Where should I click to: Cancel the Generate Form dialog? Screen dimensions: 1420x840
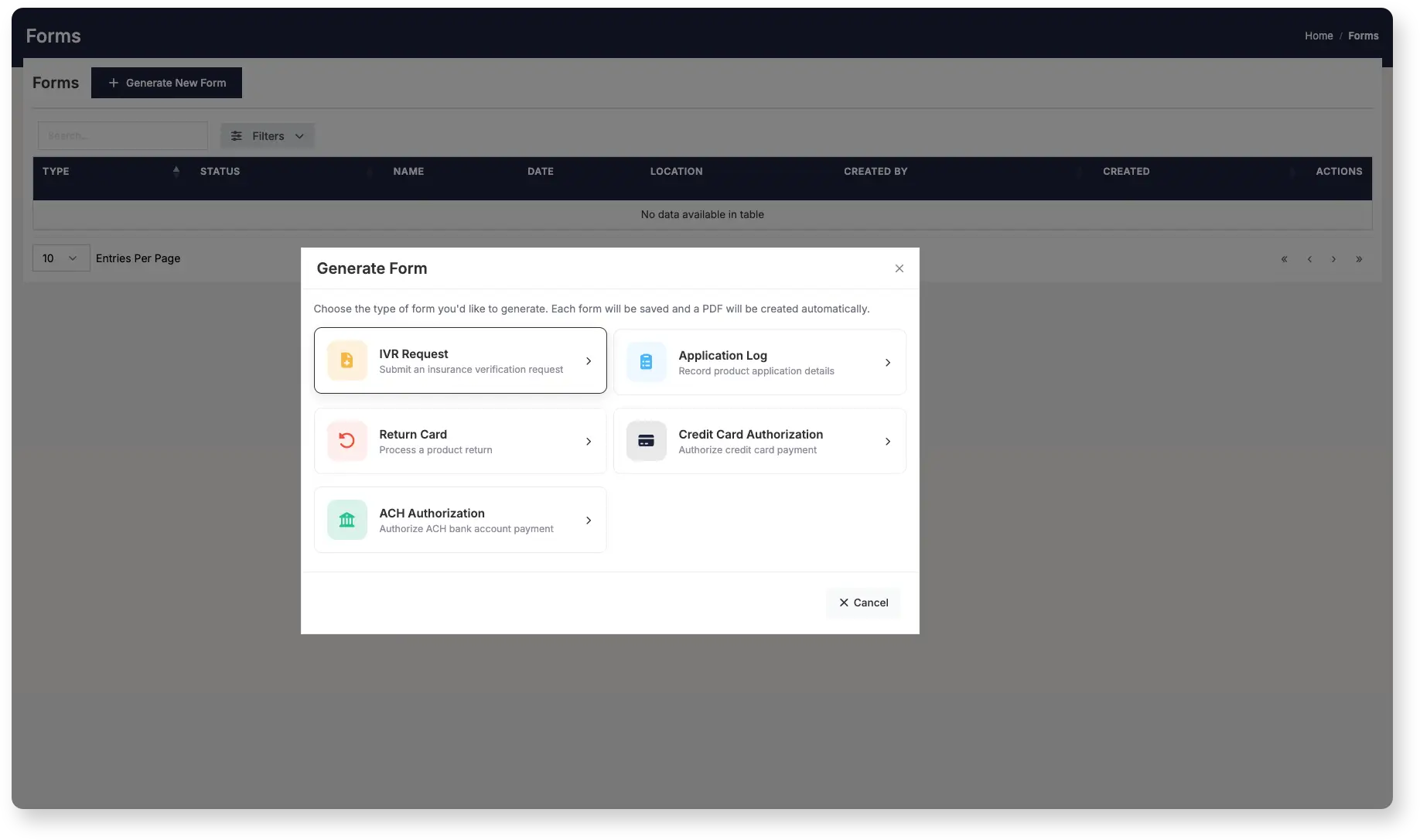(x=863, y=603)
